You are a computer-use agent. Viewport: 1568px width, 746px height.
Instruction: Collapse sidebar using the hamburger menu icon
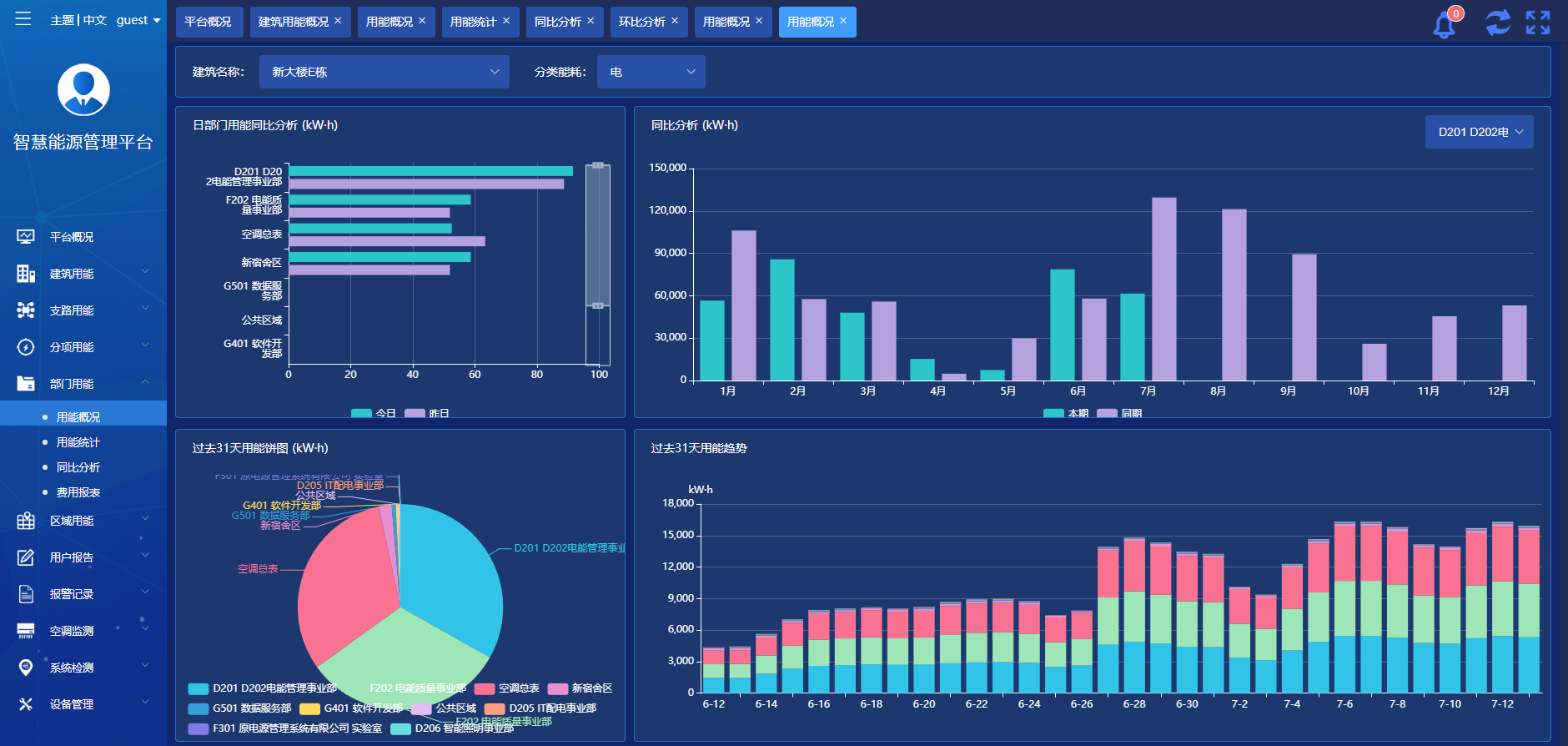23,19
